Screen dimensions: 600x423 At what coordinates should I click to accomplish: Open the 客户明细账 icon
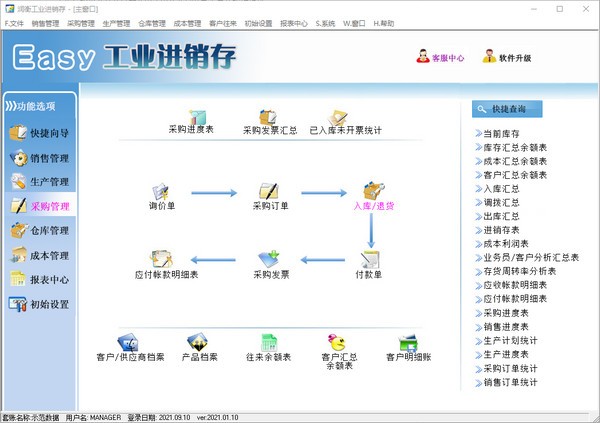pos(407,343)
